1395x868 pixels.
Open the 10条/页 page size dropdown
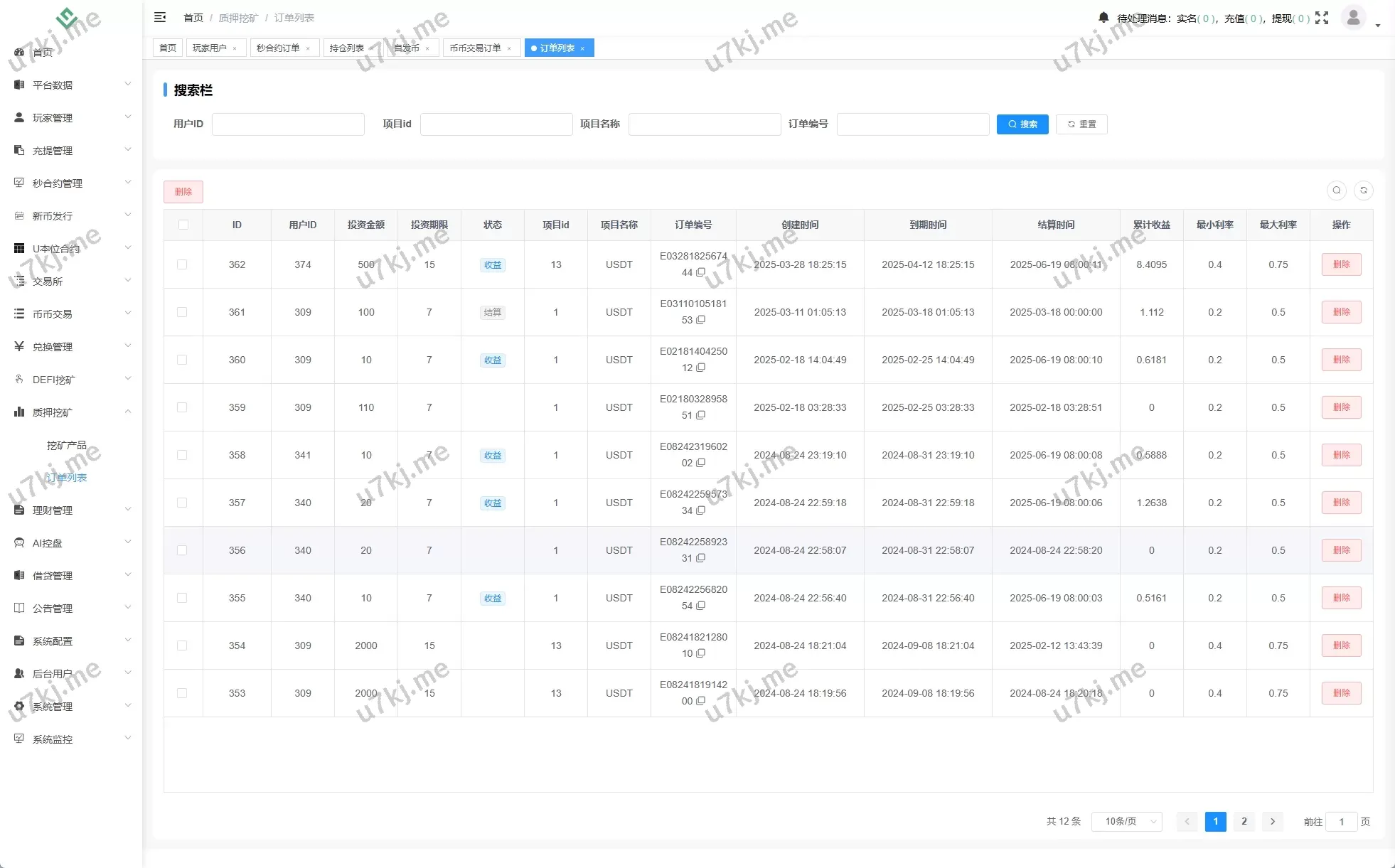coord(1127,822)
